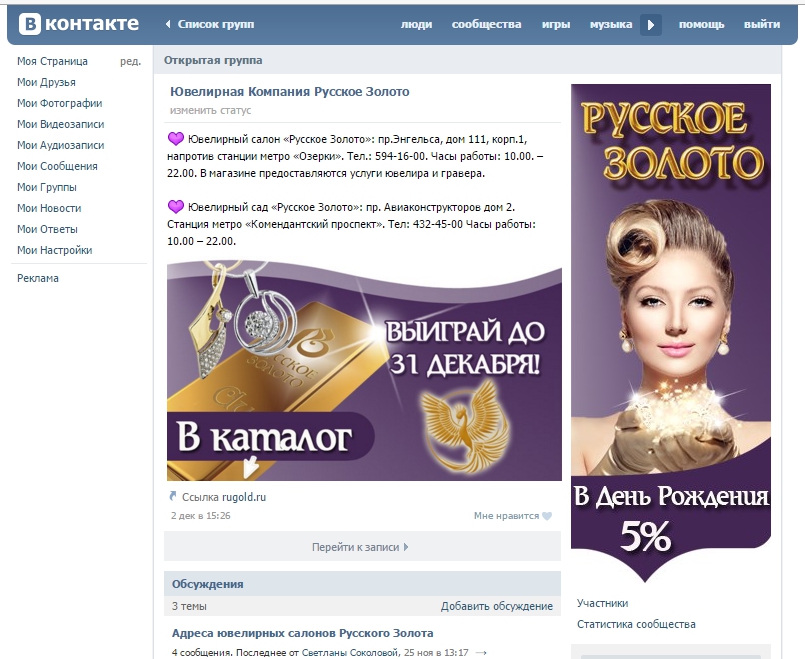Click ред. next to Моя Страница
The image size is (805, 659).
coord(130,61)
